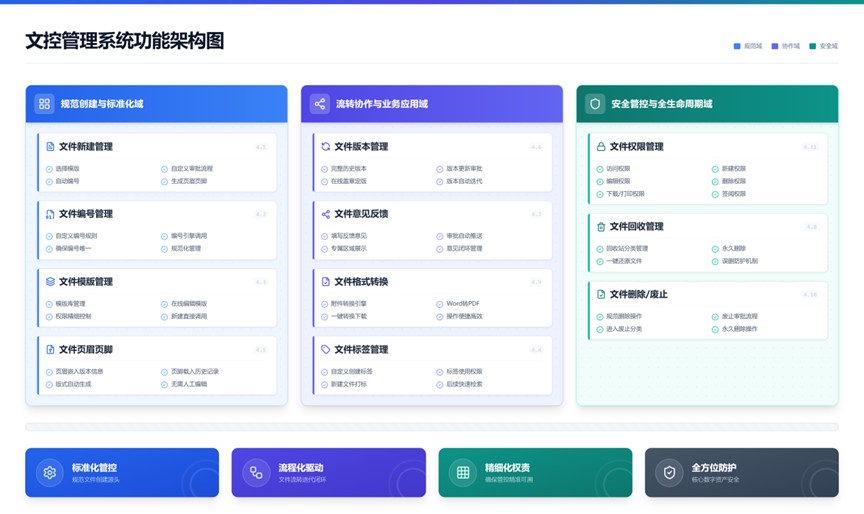Click the gear icon on 标准化管控 card
This screenshot has height=514, width=864.
[49, 473]
